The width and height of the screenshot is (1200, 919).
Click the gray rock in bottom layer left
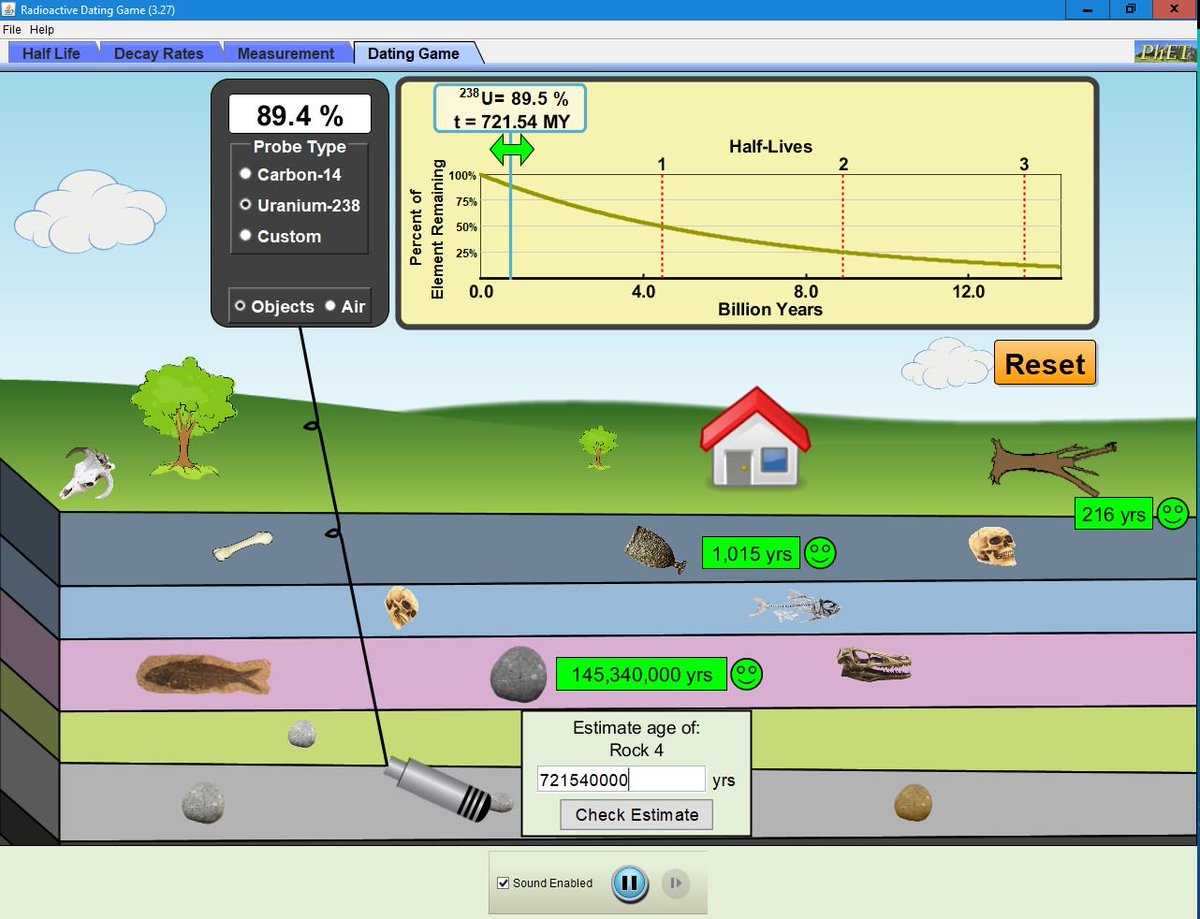pyautogui.click(x=203, y=802)
